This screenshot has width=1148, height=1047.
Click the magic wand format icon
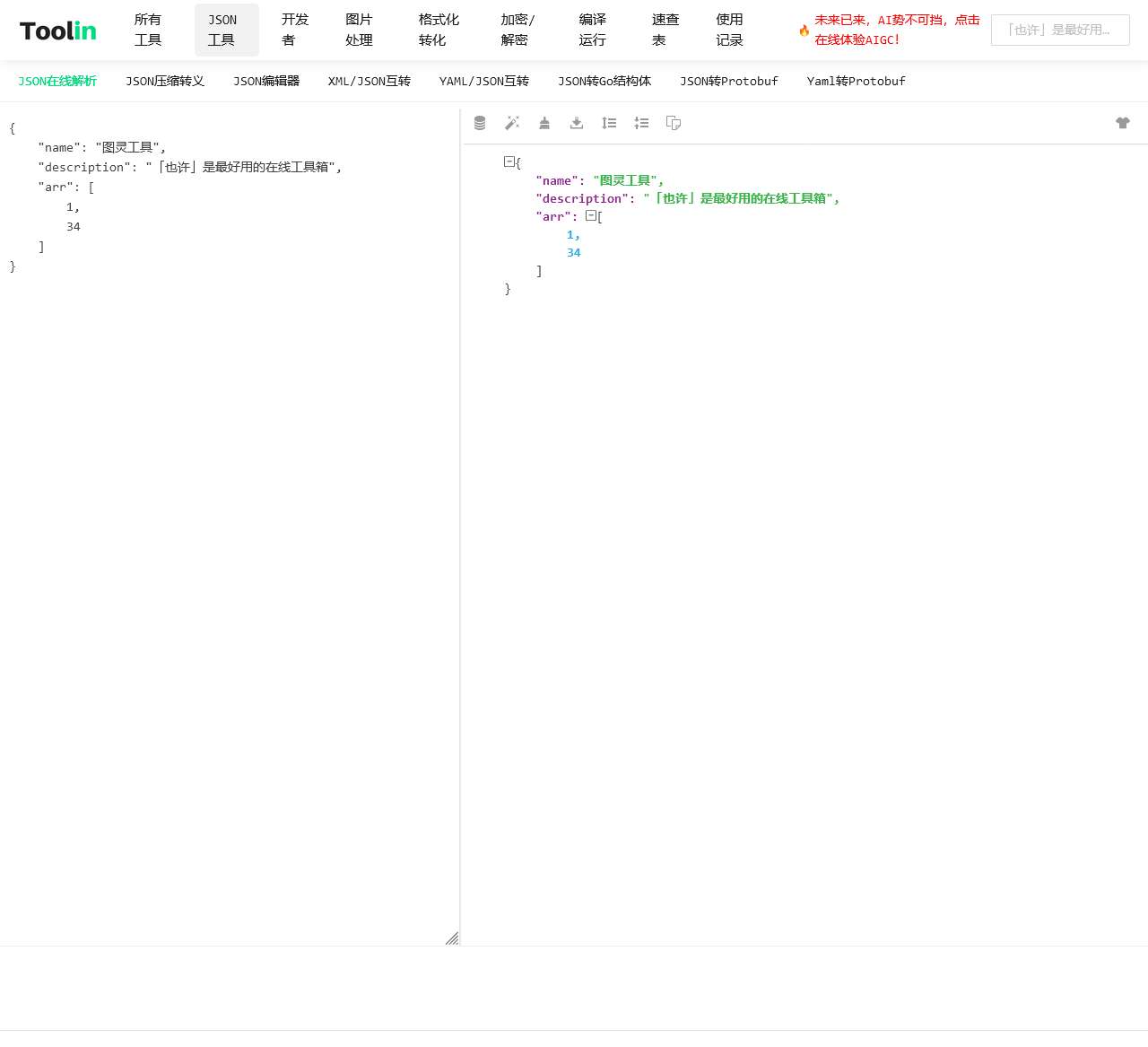click(x=512, y=123)
